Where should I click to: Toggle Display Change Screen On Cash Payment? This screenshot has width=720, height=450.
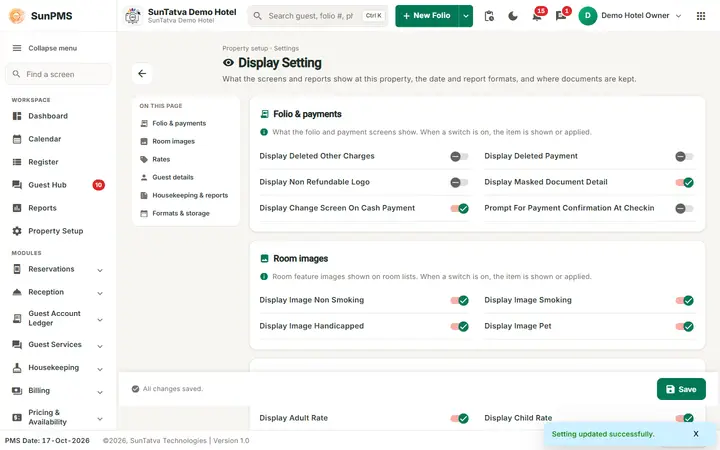459,208
